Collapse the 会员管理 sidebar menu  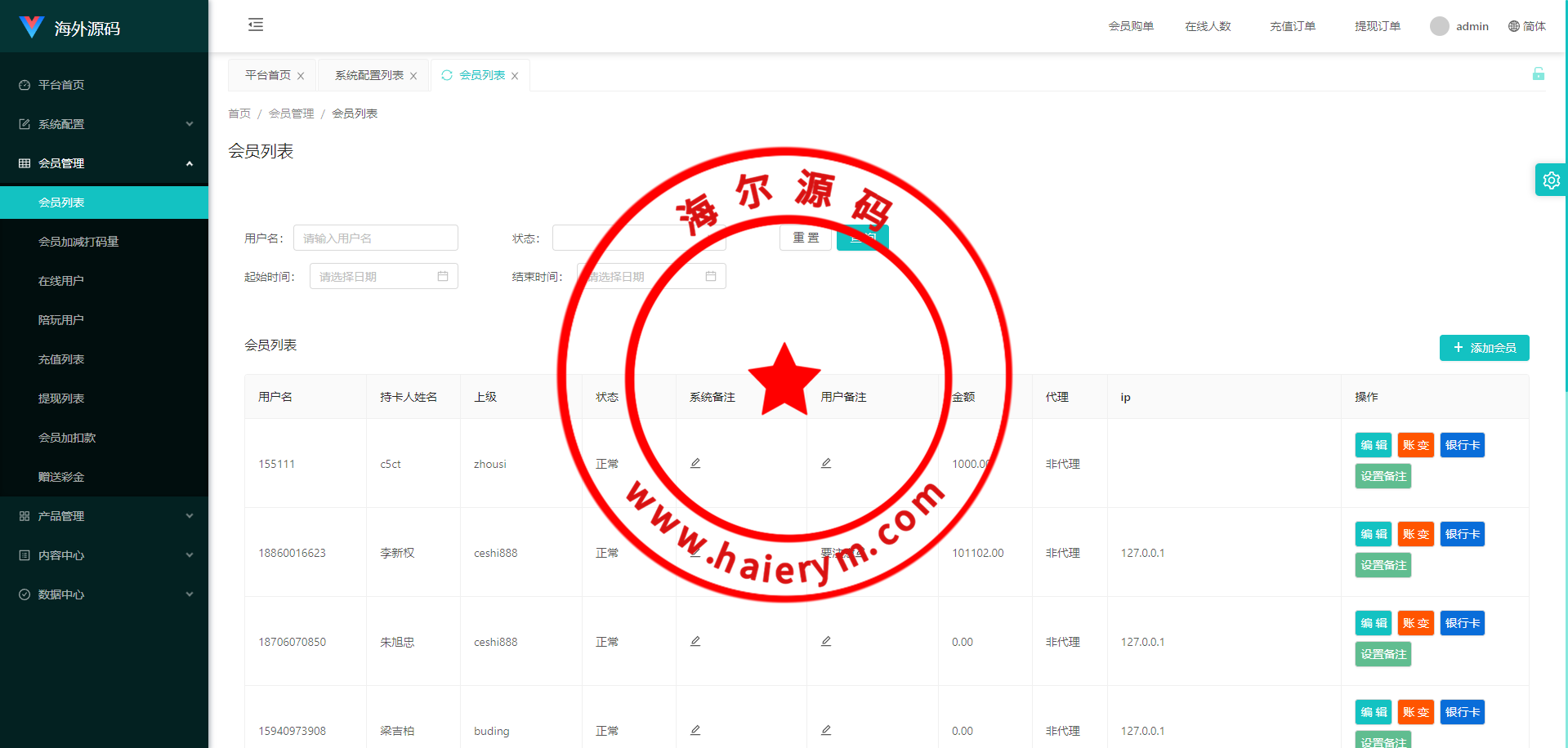point(104,163)
